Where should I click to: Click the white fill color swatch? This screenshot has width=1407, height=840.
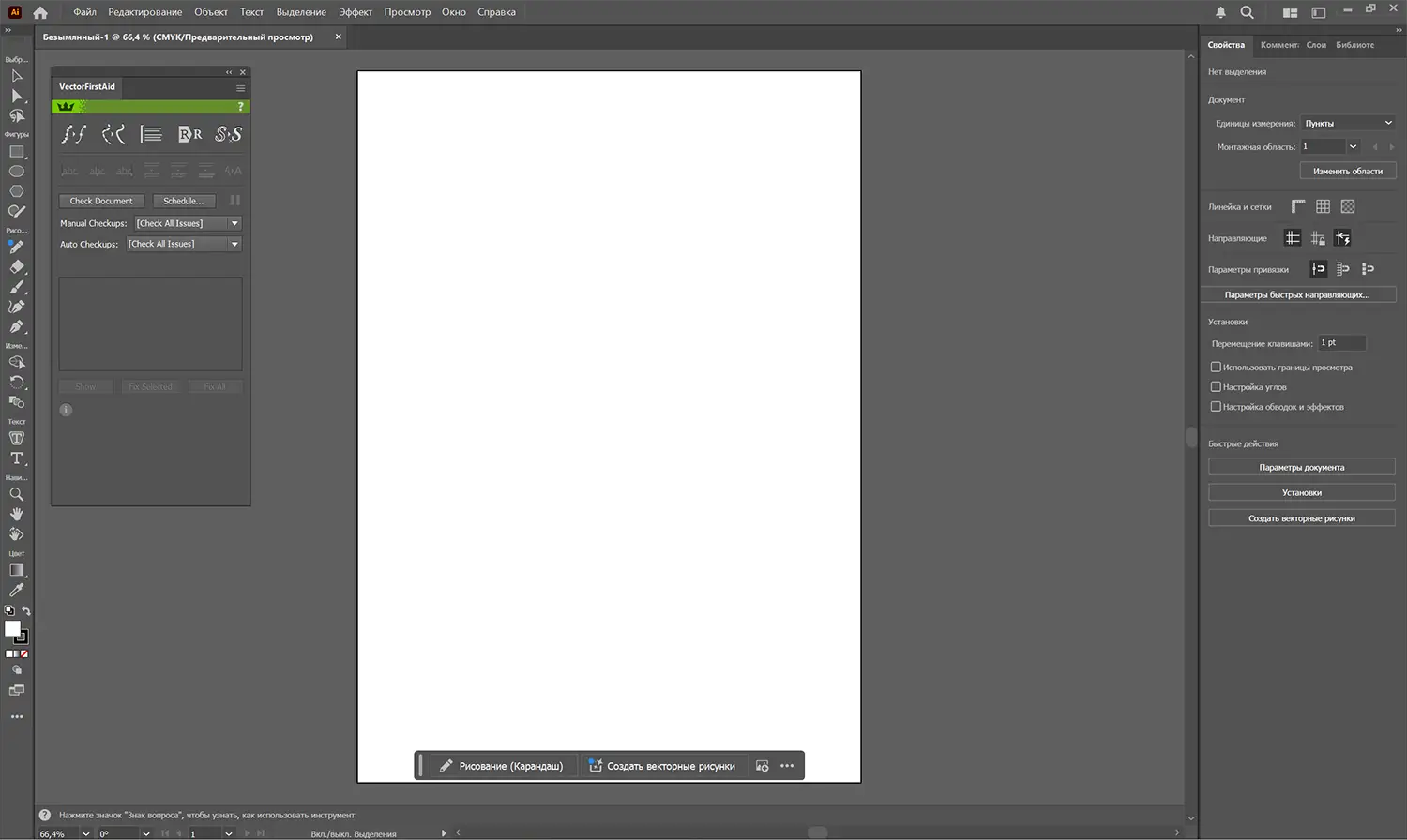(12, 629)
